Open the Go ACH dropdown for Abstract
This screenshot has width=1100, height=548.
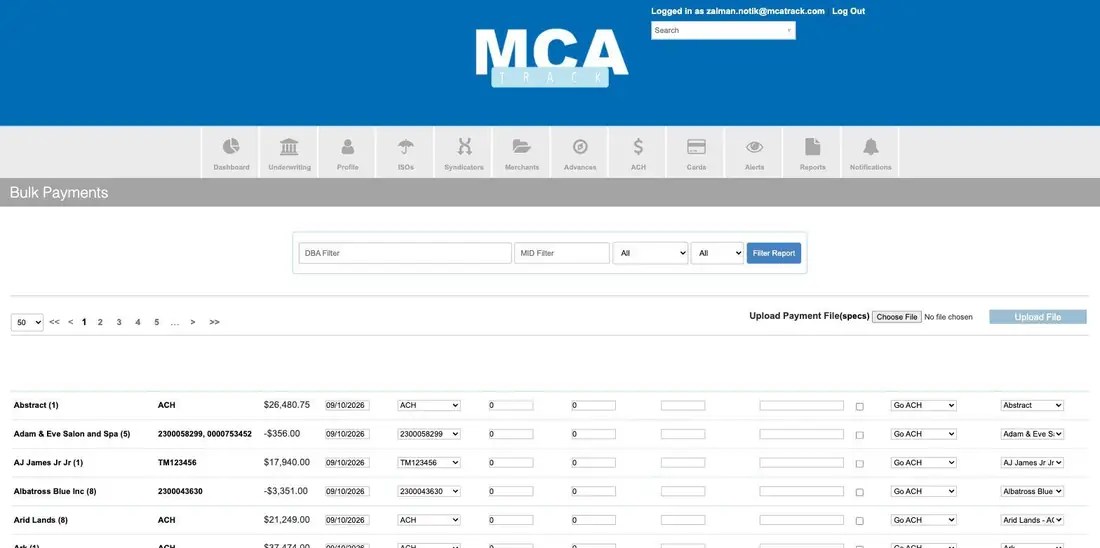(923, 406)
